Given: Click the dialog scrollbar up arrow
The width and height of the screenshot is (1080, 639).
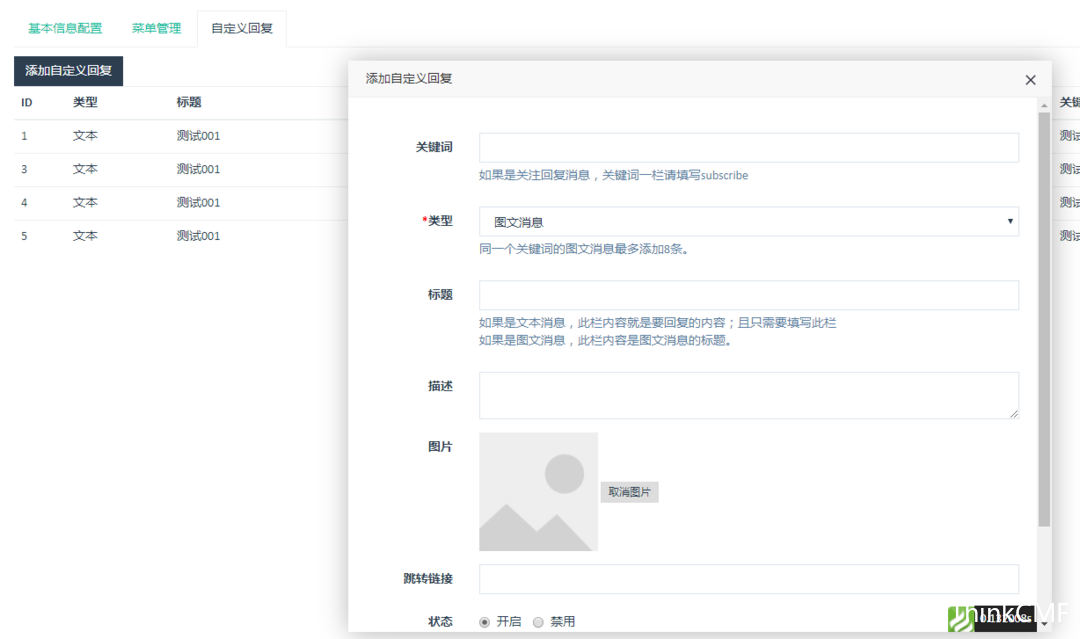Looking at the screenshot, I should point(1044,105).
